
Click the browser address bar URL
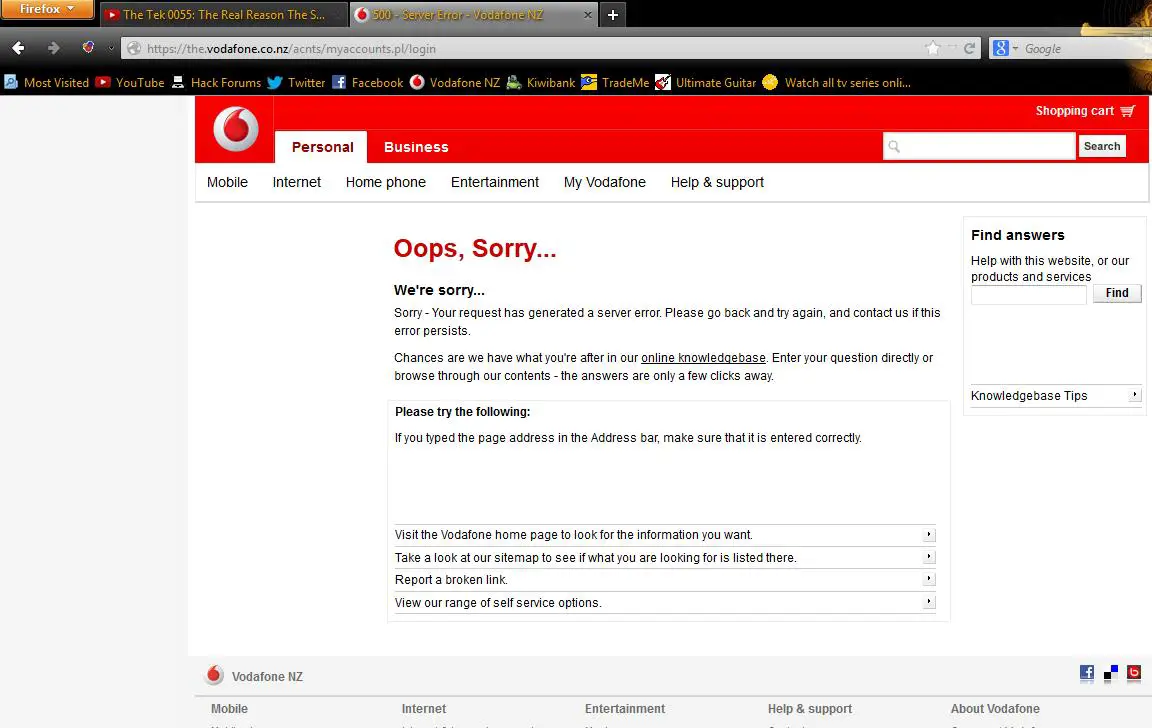[291, 48]
